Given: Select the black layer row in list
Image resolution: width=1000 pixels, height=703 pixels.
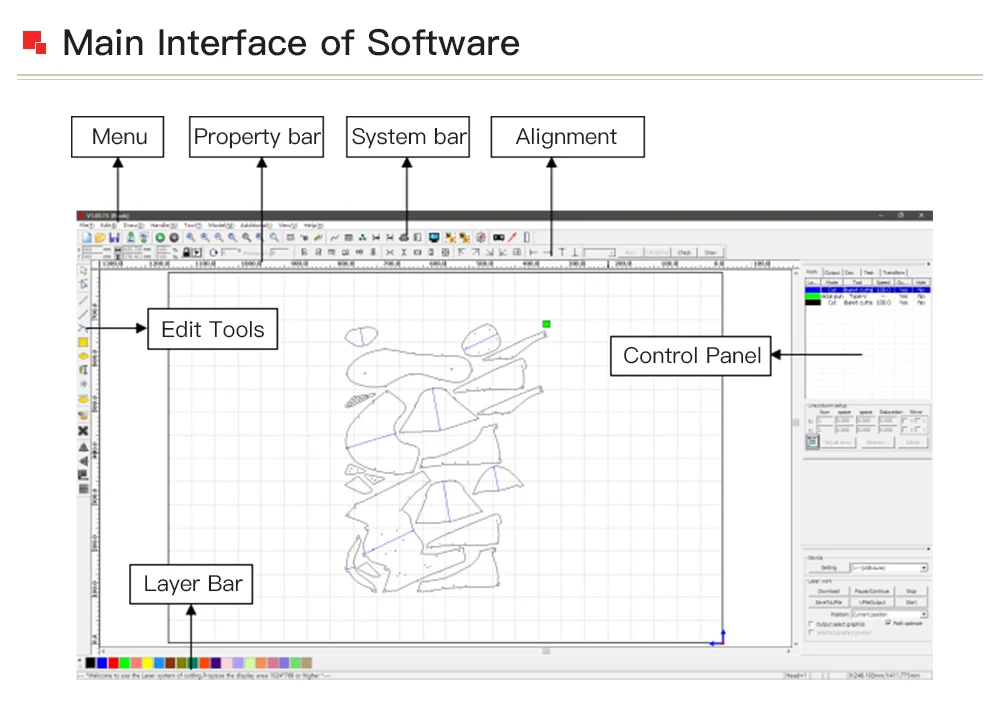Looking at the screenshot, I should 867,302.
